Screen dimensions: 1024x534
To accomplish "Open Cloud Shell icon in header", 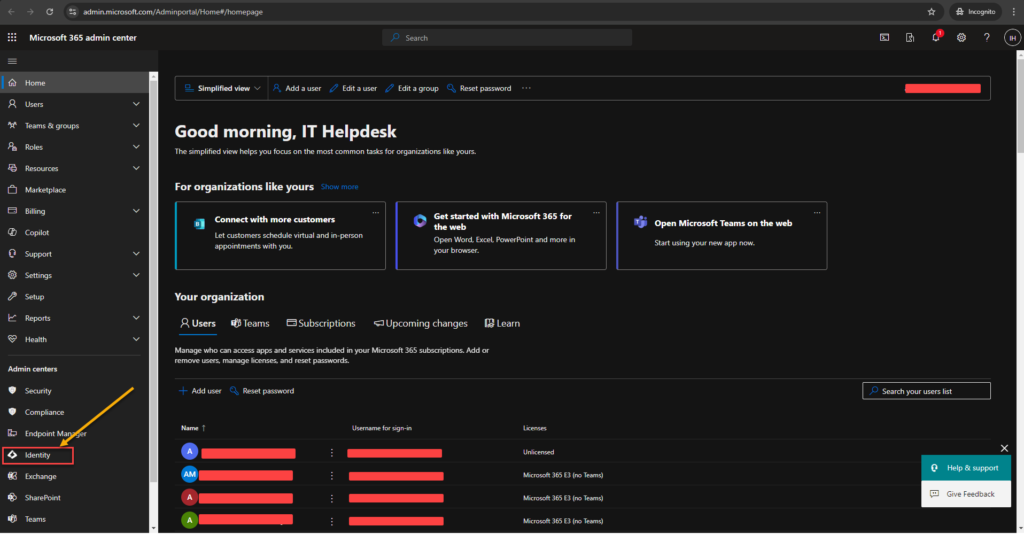I will [884, 38].
